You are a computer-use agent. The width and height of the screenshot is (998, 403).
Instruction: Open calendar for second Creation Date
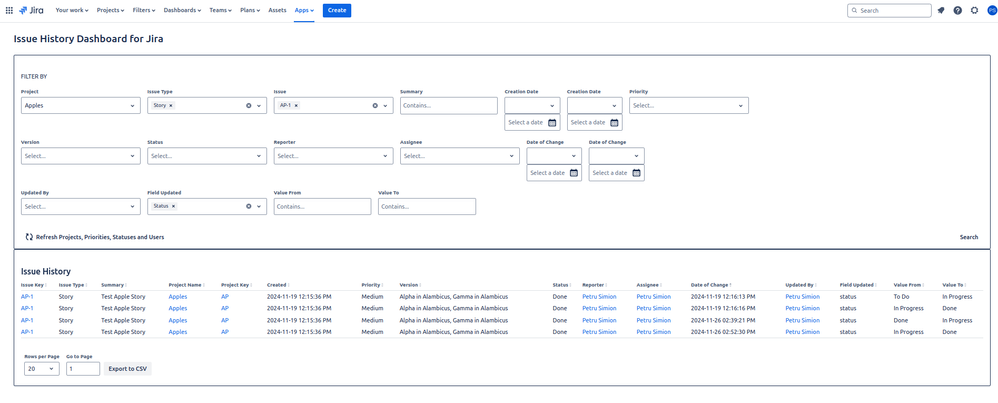pos(614,122)
